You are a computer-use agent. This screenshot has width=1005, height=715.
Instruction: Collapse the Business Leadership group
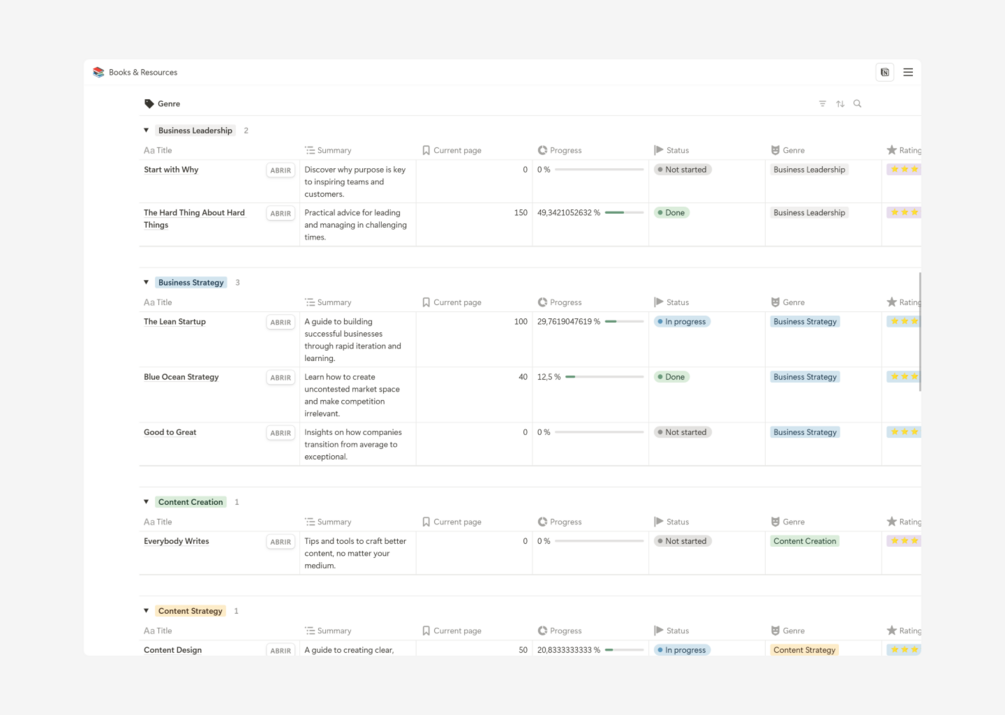click(x=146, y=130)
